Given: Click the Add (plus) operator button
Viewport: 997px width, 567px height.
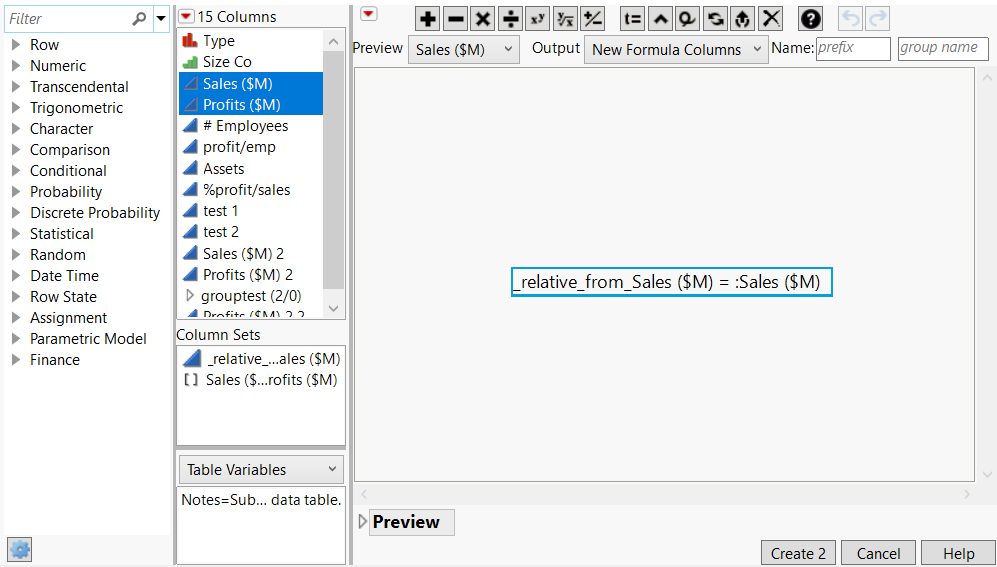Looking at the screenshot, I should click(428, 19).
